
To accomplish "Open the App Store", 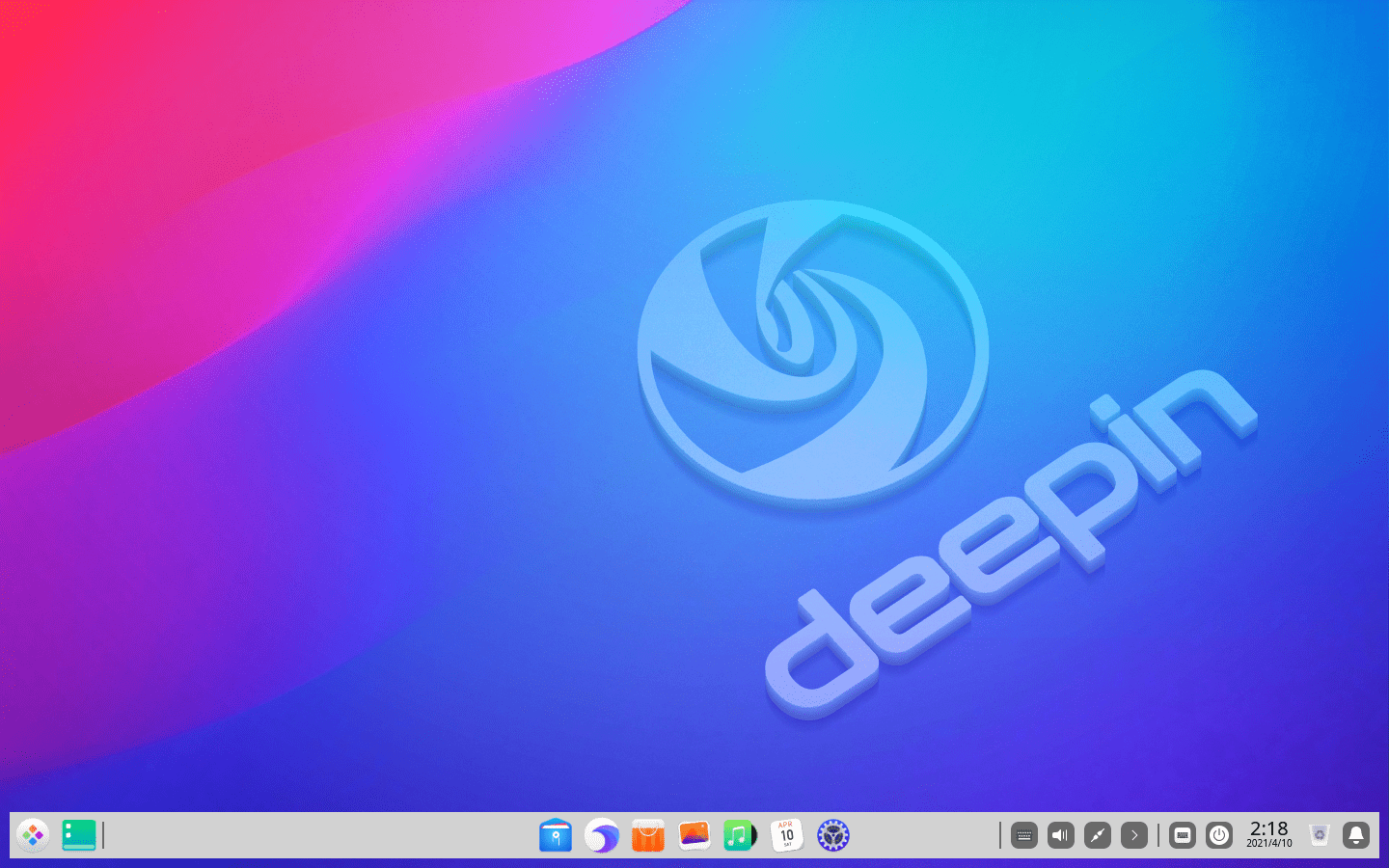I will click(x=646, y=835).
